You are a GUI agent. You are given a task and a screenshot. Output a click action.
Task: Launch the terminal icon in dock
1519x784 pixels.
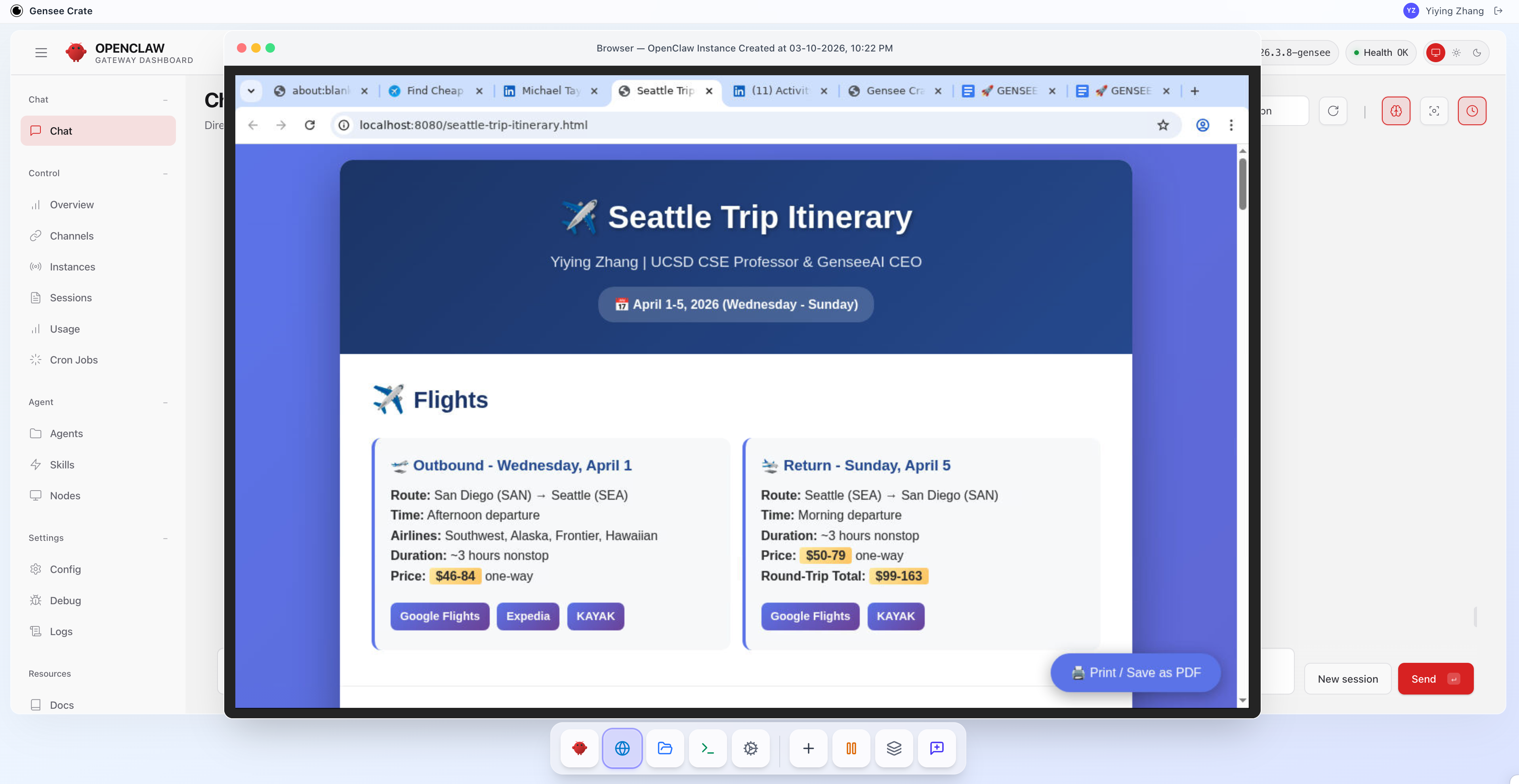click(x=707, y=748)
